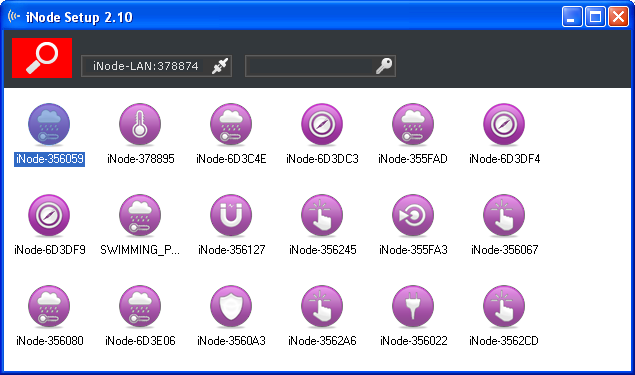Image resolution: width=635 pixels, height=375 pixels.
Task: Click the iNode-LAN:378874 address field
Action: pos(156,66)
